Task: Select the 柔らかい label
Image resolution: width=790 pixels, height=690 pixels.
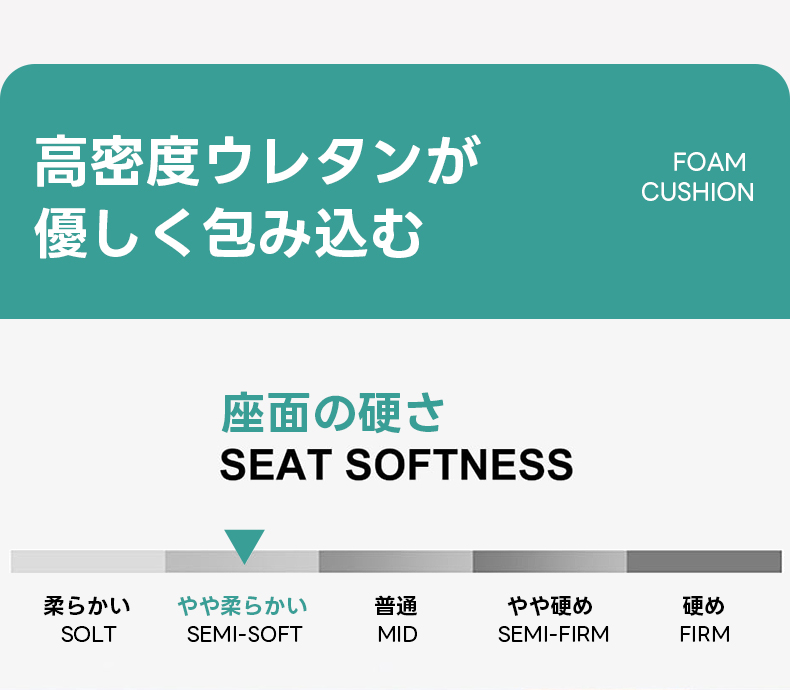Action: click(x=88, y=606)
